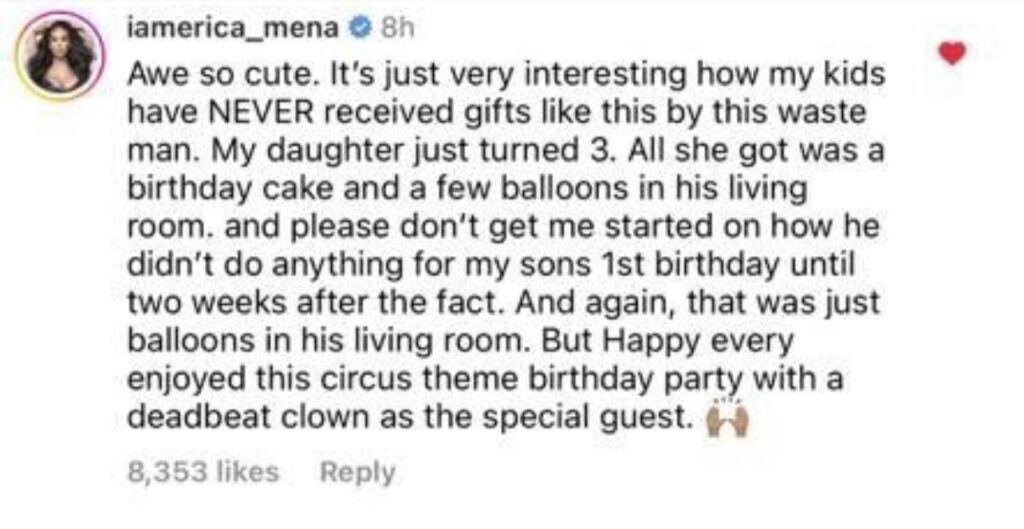1024x529 pixels.
Task: Open the iamerica_mena username link
Action: (x=235, y=29)
